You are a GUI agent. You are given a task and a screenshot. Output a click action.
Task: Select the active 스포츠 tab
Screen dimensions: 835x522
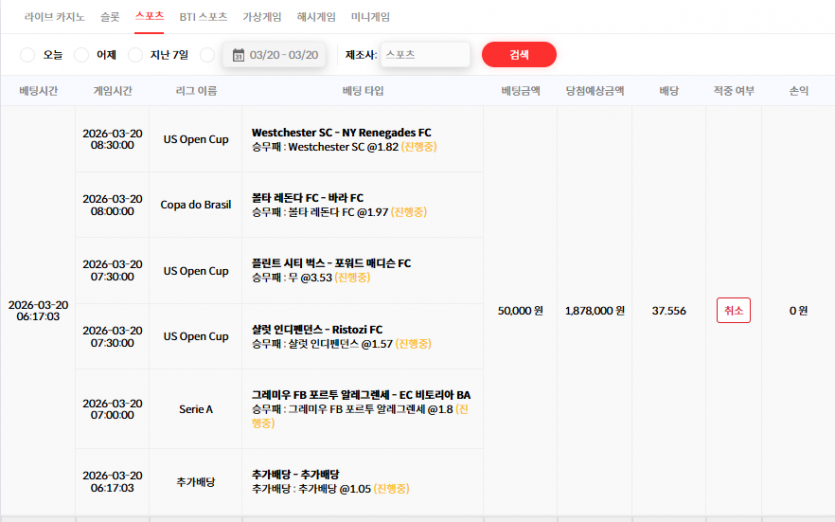tap(149, 17)
